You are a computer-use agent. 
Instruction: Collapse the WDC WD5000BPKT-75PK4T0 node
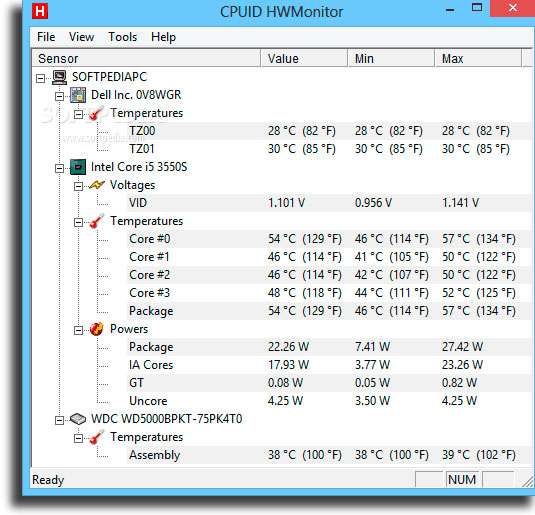point(59,420)
